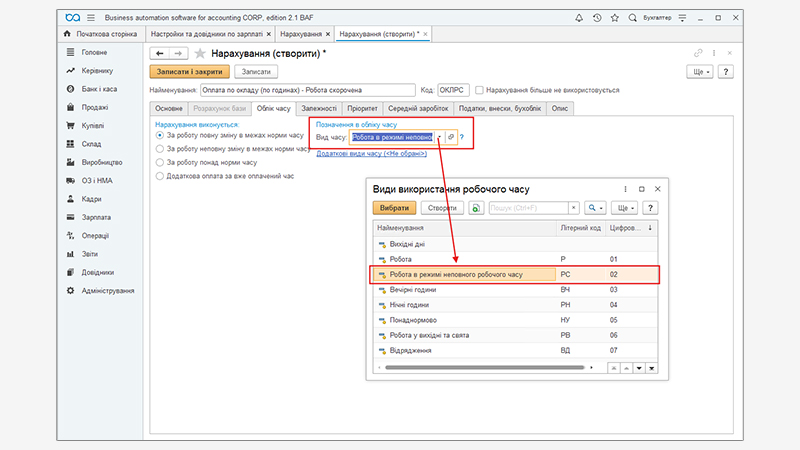Click the Додаткові види часу link
The height and width of the screenshot is (450, 800).
(371, 153)
